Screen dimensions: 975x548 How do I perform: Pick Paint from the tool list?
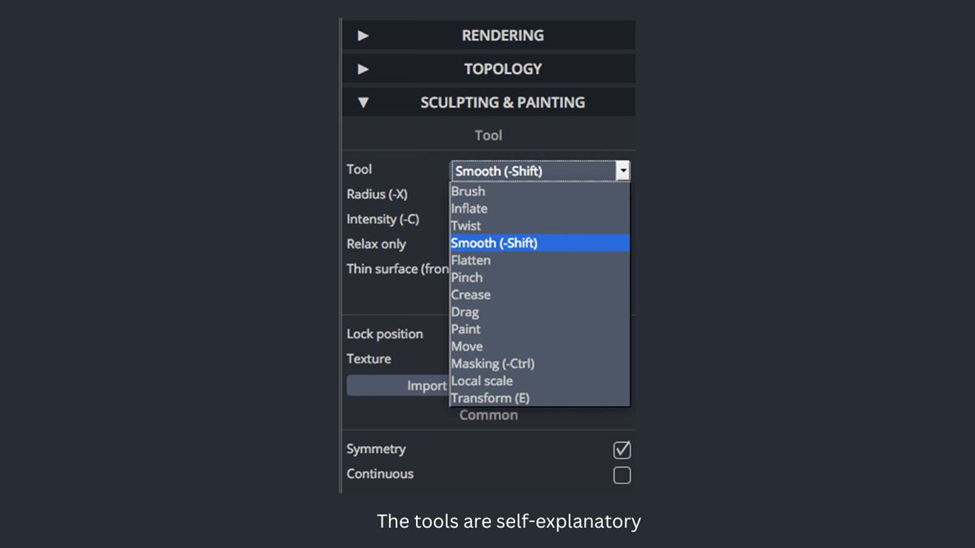click(x=540, y=329)
